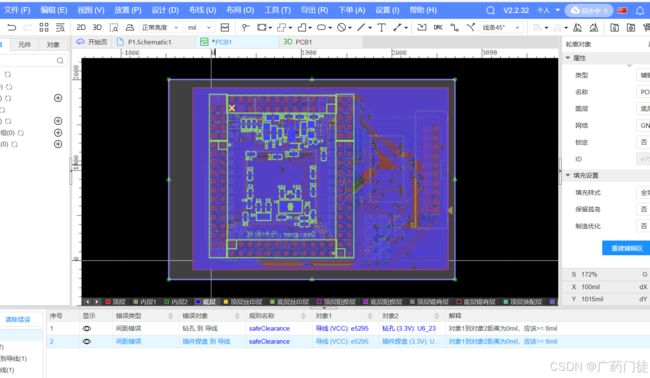650x378 pixels.
Task: Select the red top layer swatch
Action: pyautogui.click(x=108, y=302)
